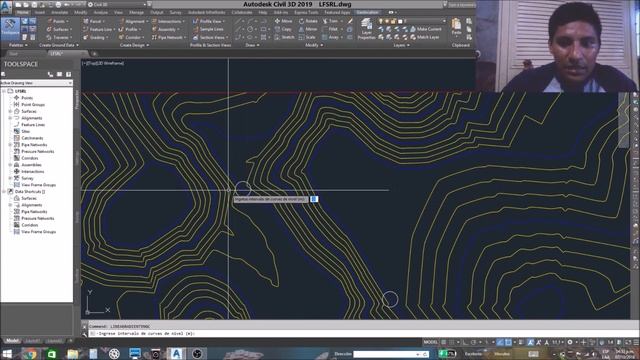Switch to the Home ribbon tab
The height and width of the screenshot is (360, 640).
(22, 13)
